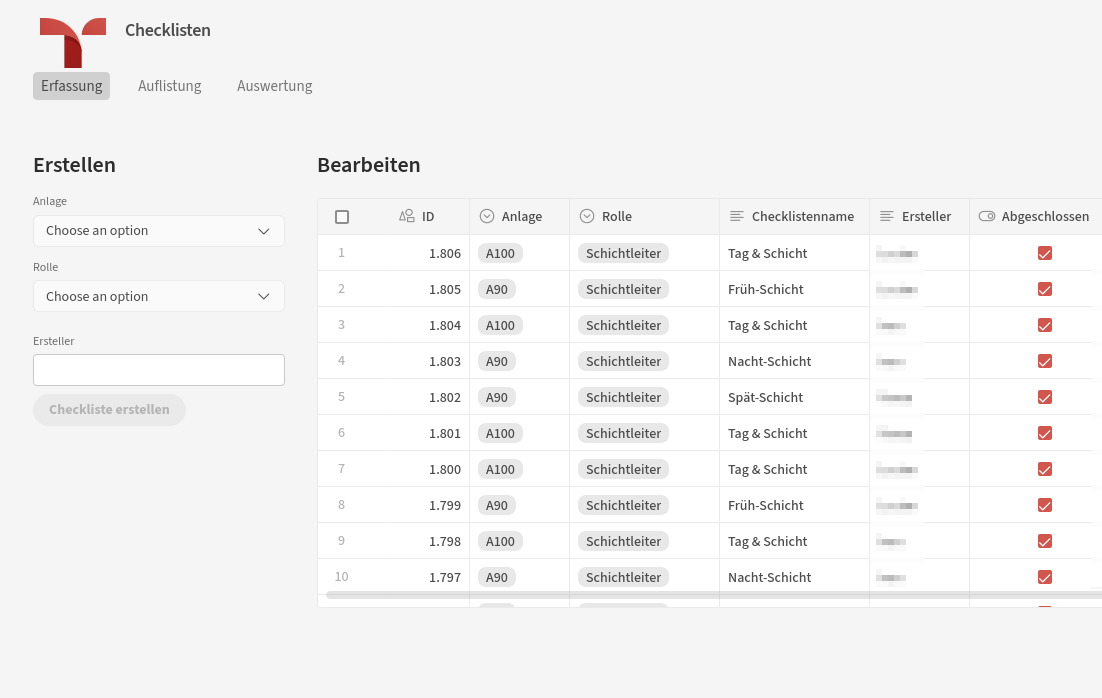
Task: Click the Früh-Schicht name in row 1.799
Action: tap(765, 505)
